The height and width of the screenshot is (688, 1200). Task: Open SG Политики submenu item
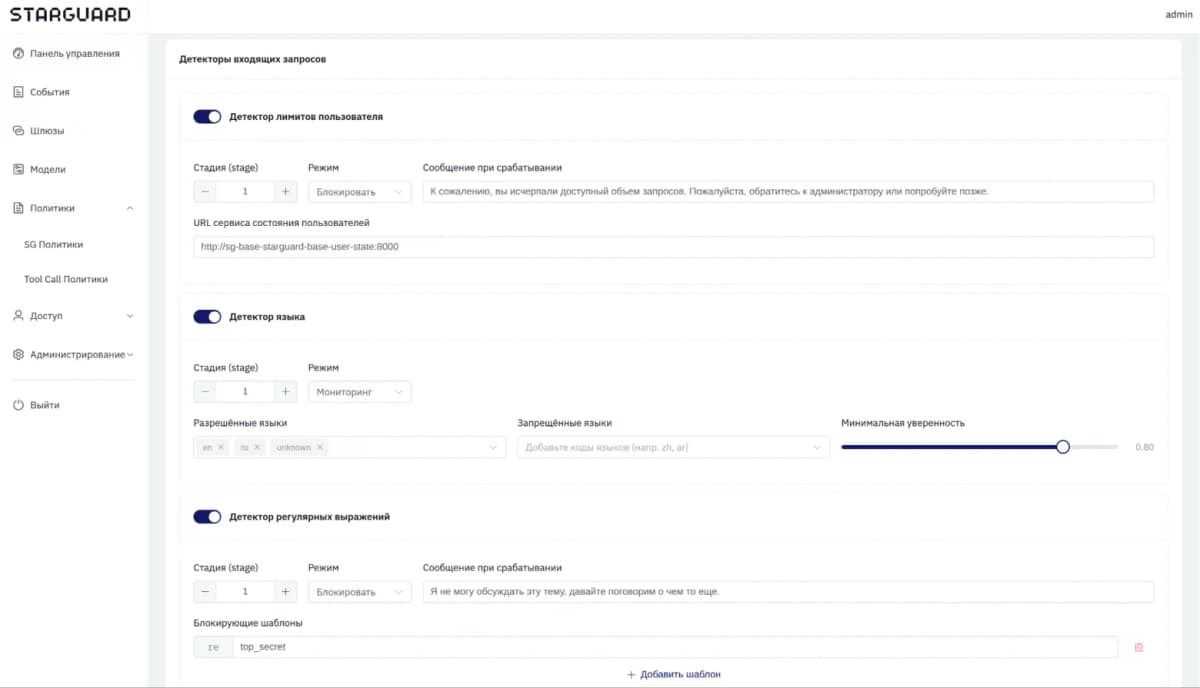click(54, 244)
